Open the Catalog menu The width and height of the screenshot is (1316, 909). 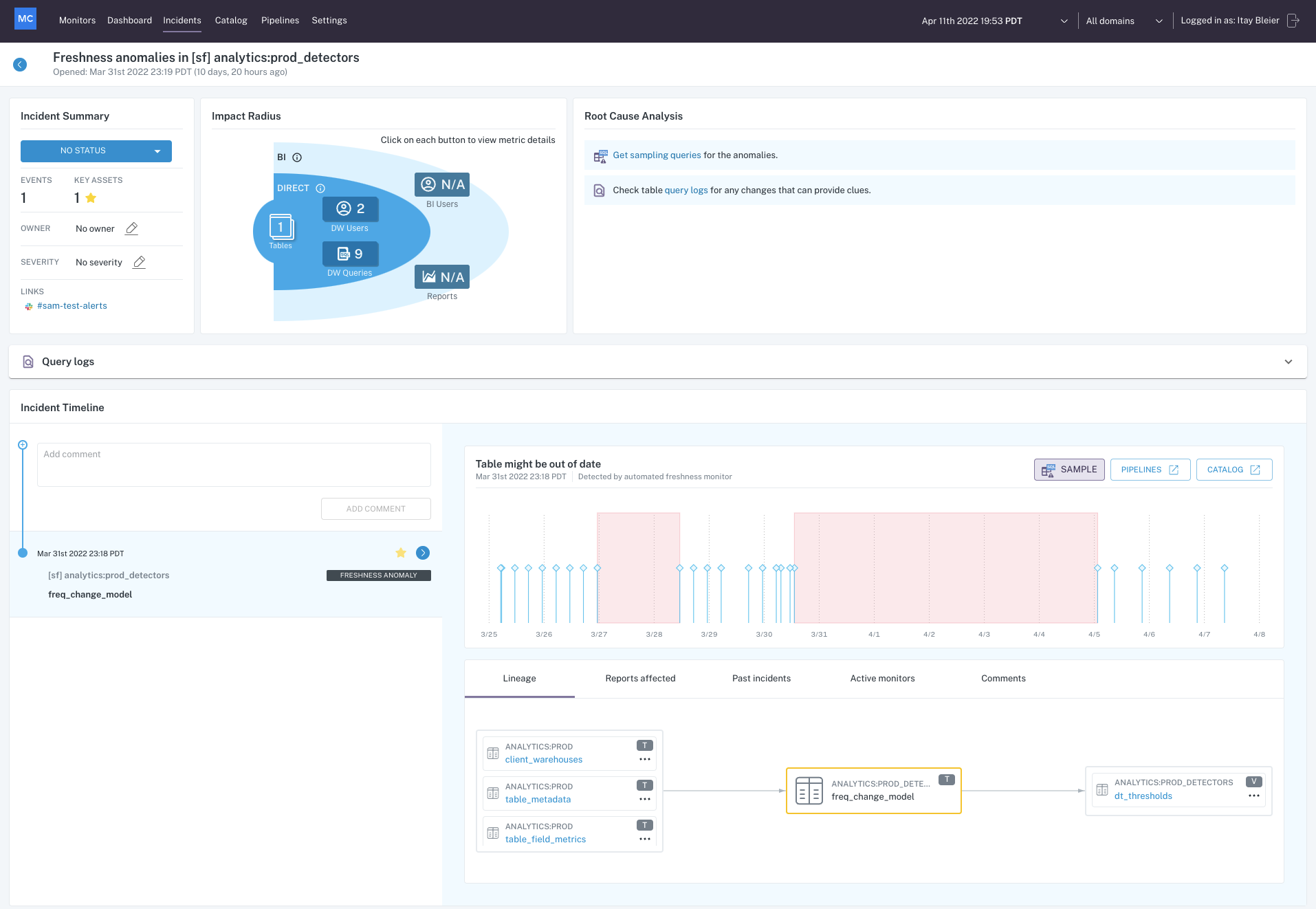231,21
